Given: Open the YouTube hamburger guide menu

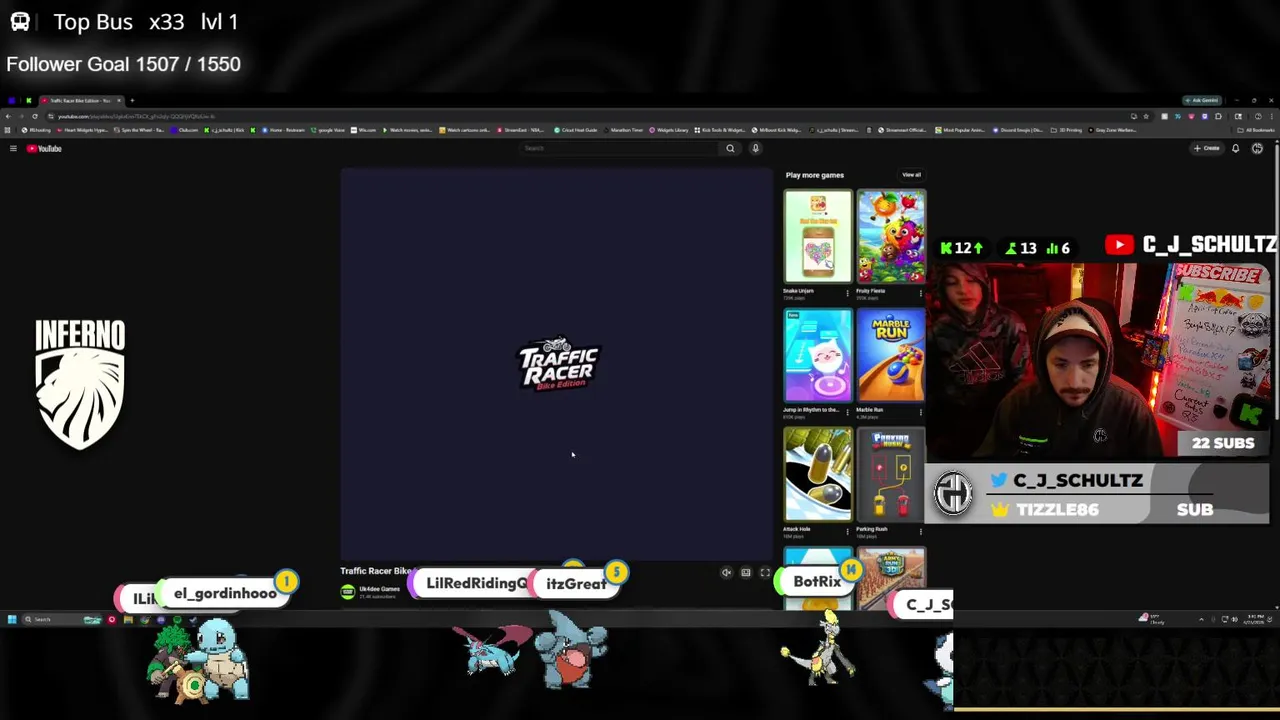Looking at the screenshot, I should point(13,148).
